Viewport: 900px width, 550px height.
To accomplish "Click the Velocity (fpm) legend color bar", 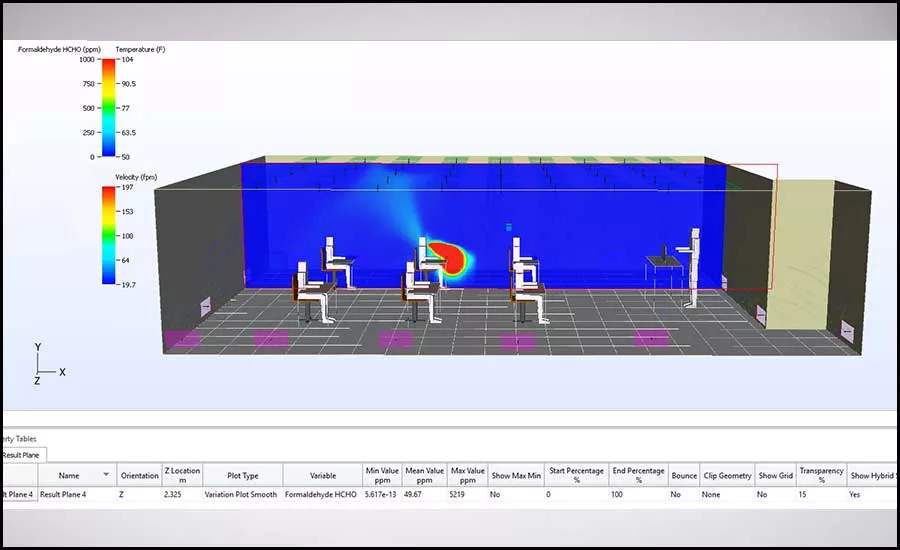I will click(108, 235).
